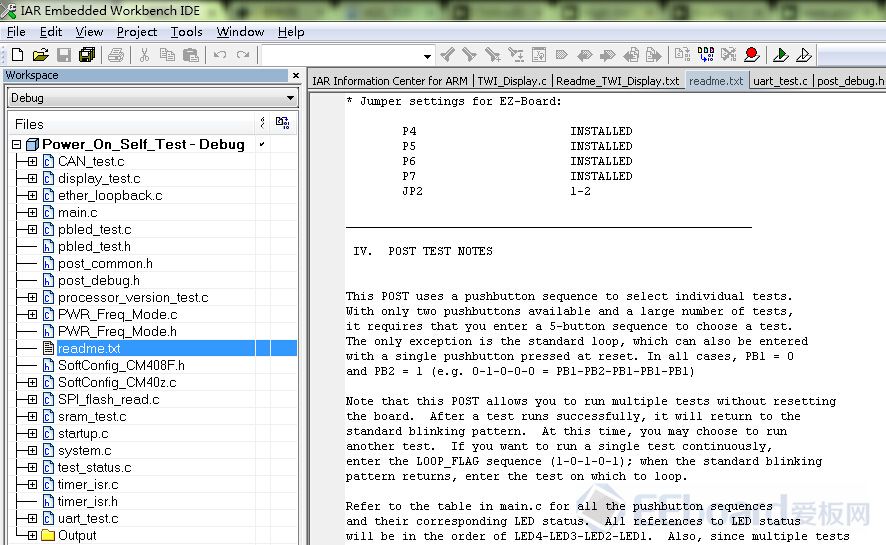Click the build-status column header icon in Files
The width and height of the screenshot is (886, 545).
(283, 123)
